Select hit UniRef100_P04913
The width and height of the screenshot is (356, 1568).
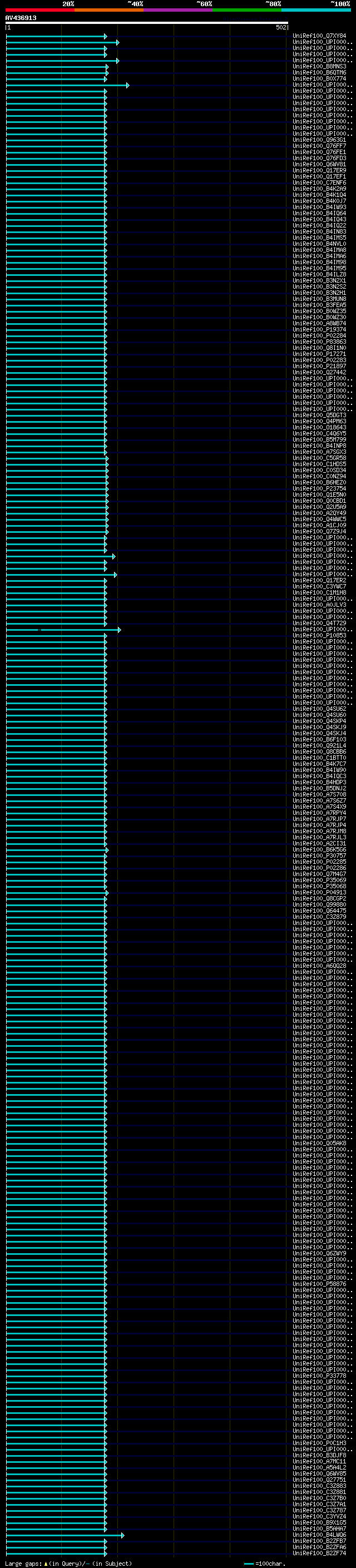[319, 892]
